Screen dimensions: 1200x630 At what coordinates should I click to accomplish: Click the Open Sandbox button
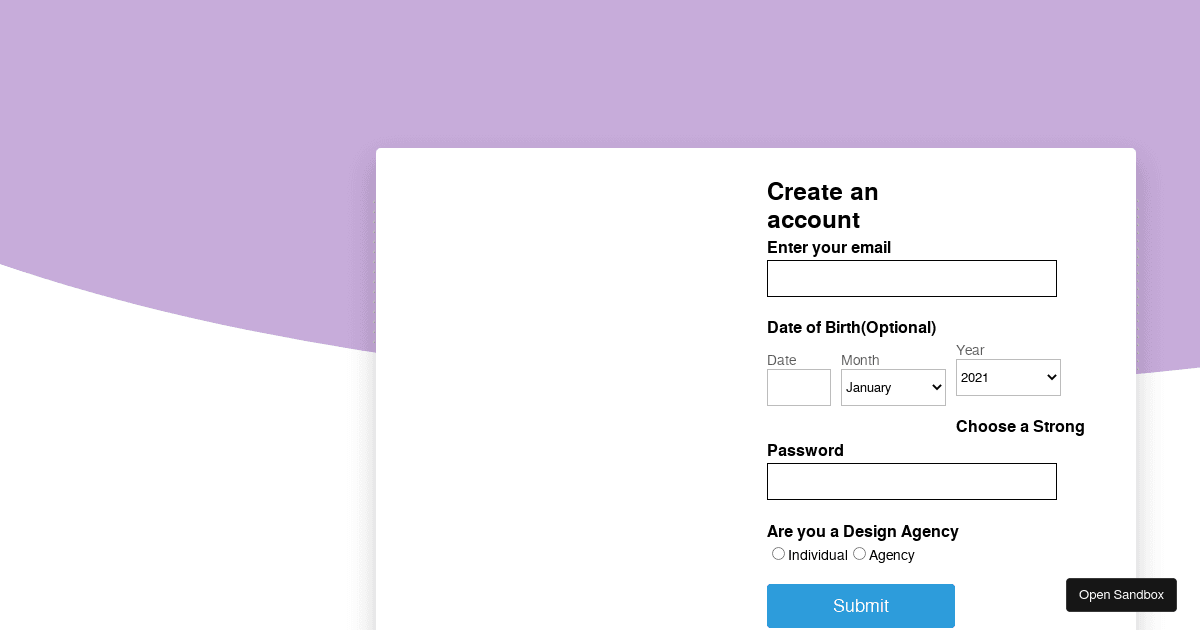point(1121,594)
